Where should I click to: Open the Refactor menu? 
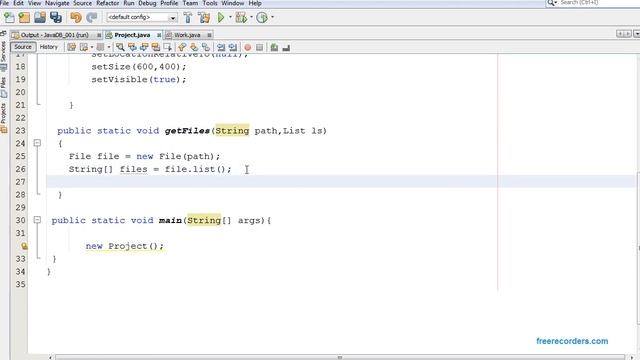point(108,3)
